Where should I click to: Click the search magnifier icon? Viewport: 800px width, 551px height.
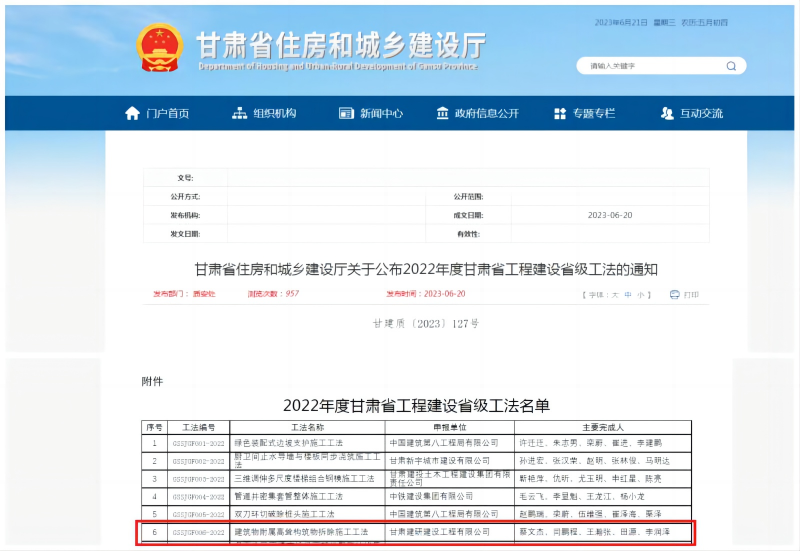731,66
